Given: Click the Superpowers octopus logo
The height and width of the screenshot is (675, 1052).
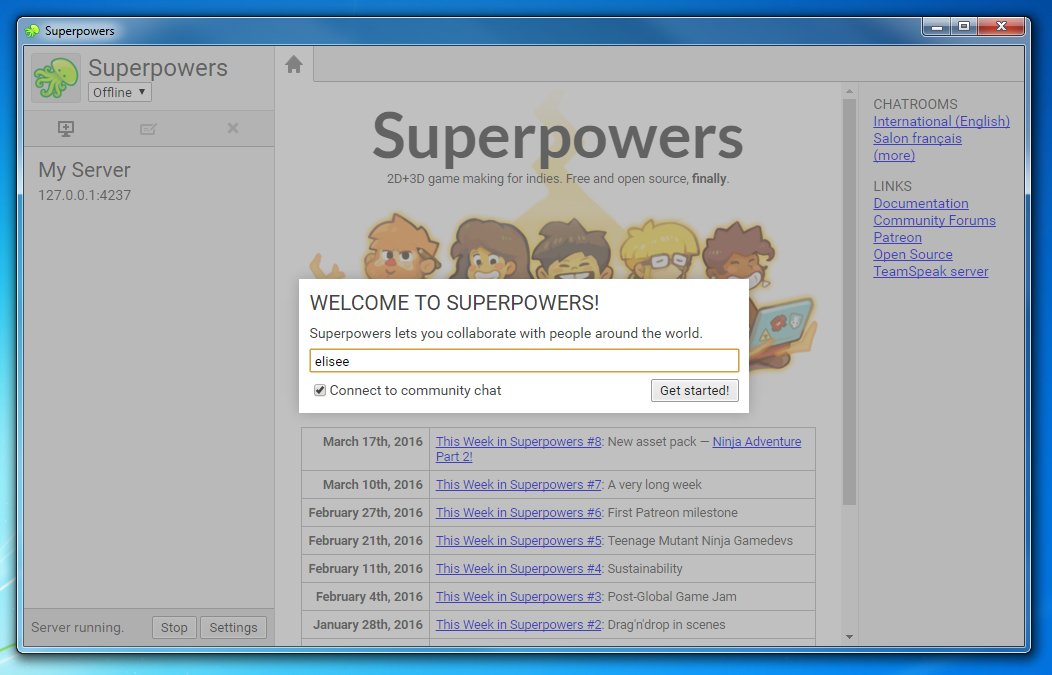Looking at the screenshot, I should 56,78.
